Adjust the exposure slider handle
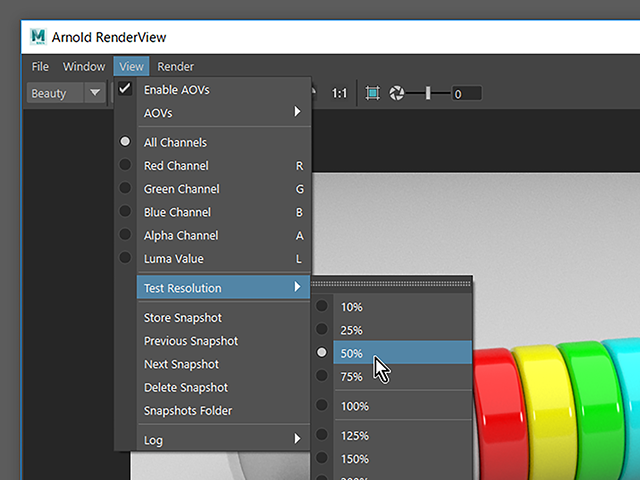Screen dimensions: 640x480 tap(428, 93)
